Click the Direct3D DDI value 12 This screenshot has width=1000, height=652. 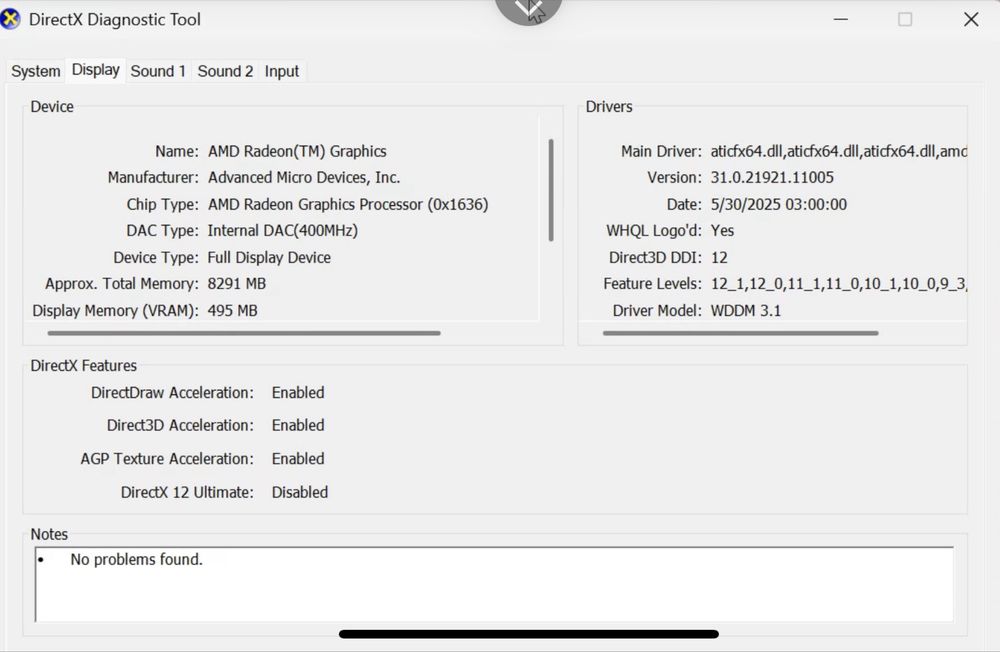[x=719, y=257]
